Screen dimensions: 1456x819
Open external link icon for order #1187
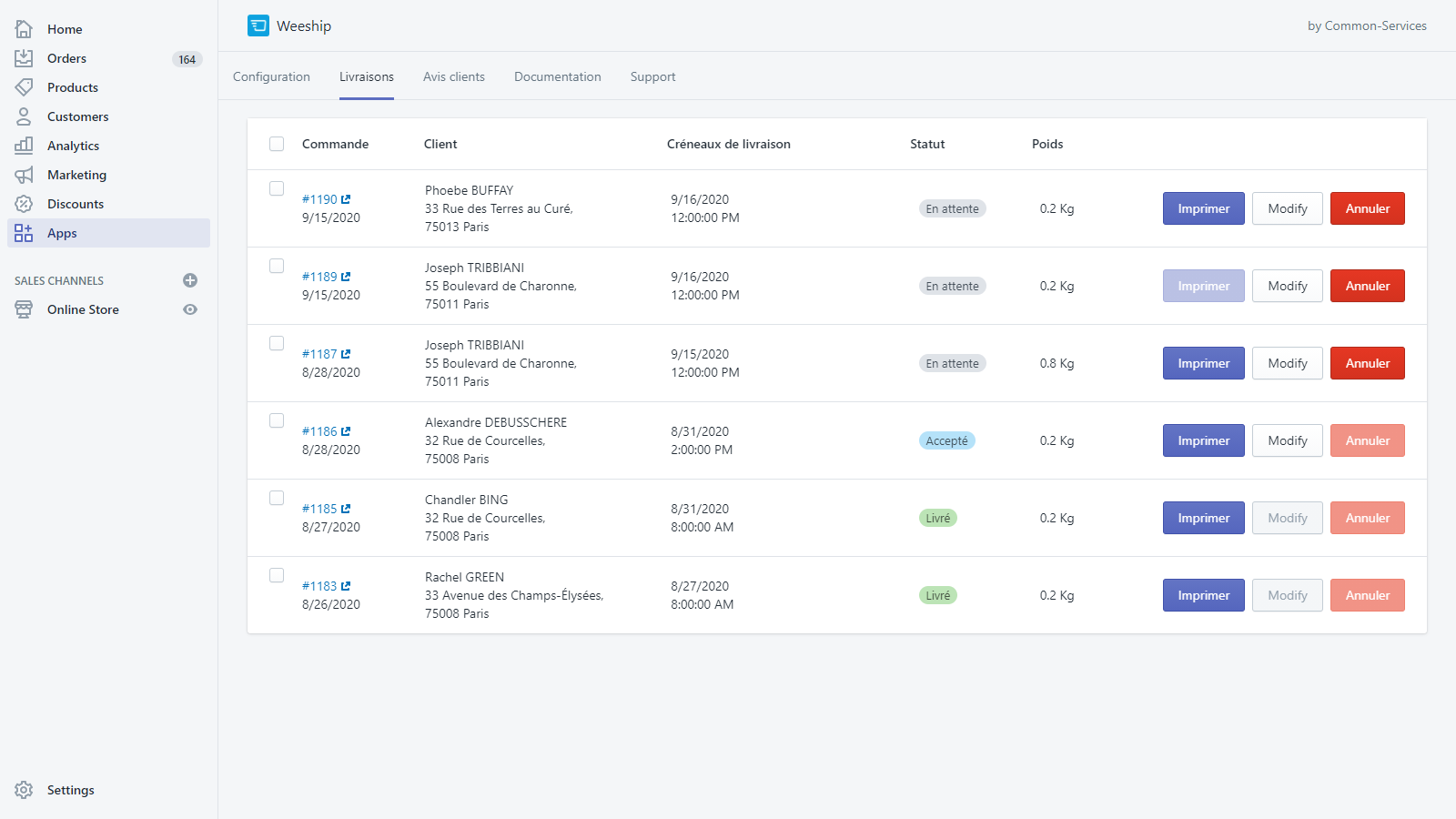[346, 354]
